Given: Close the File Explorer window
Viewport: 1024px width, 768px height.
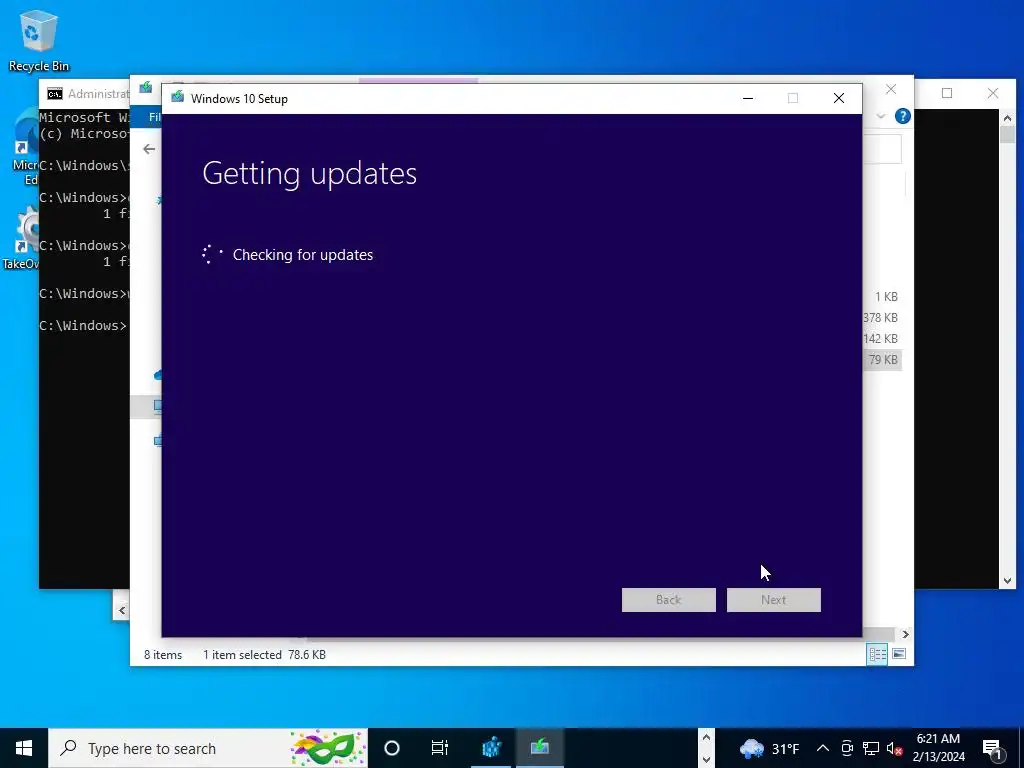Looking at the screenshot, I should (891, 89).
